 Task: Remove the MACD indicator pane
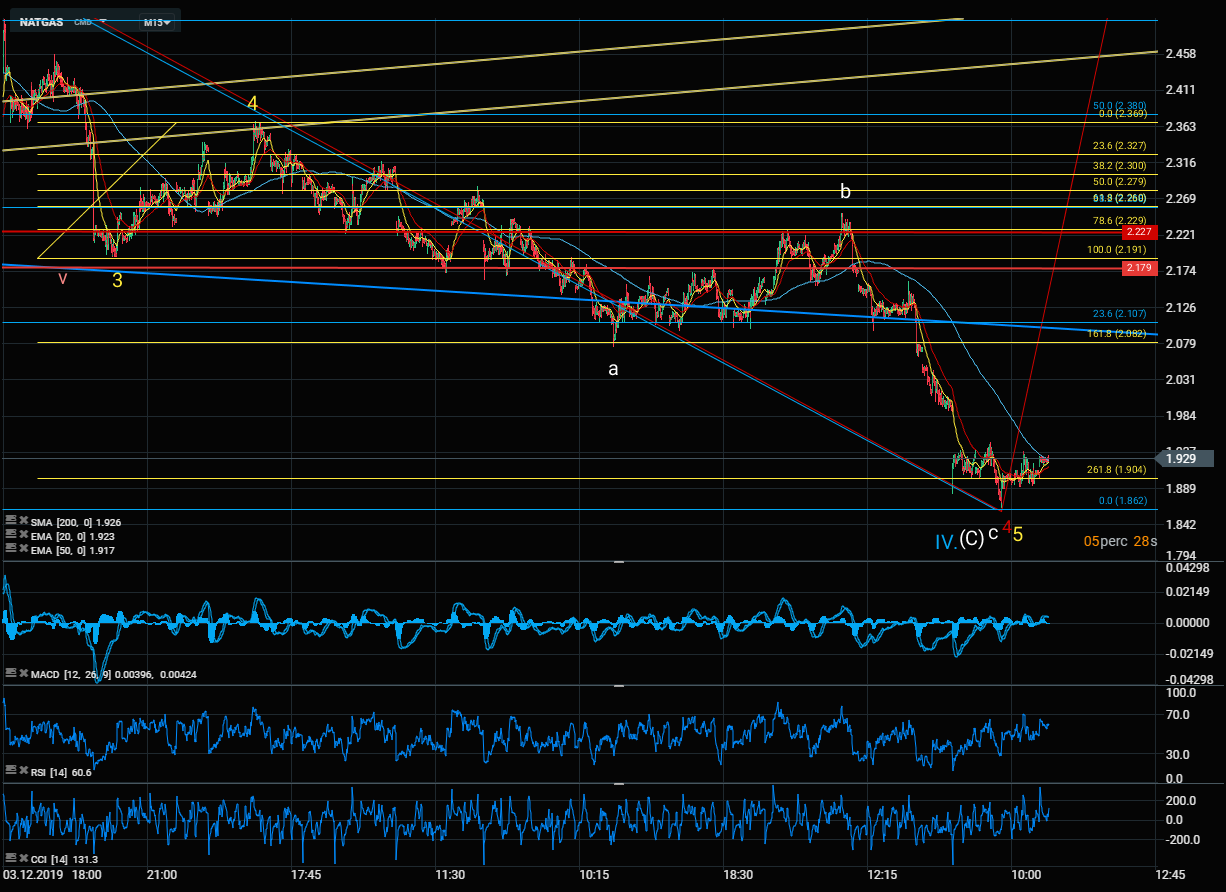[x=23, y=674]
